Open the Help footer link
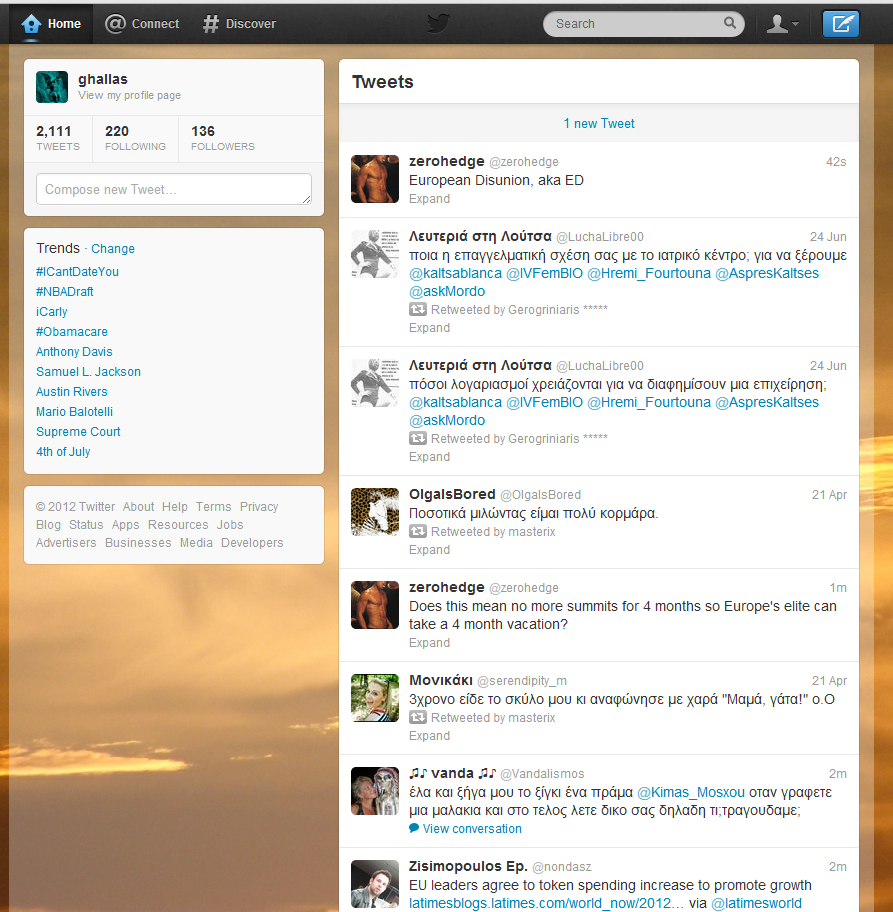 [x=175, y=507]
